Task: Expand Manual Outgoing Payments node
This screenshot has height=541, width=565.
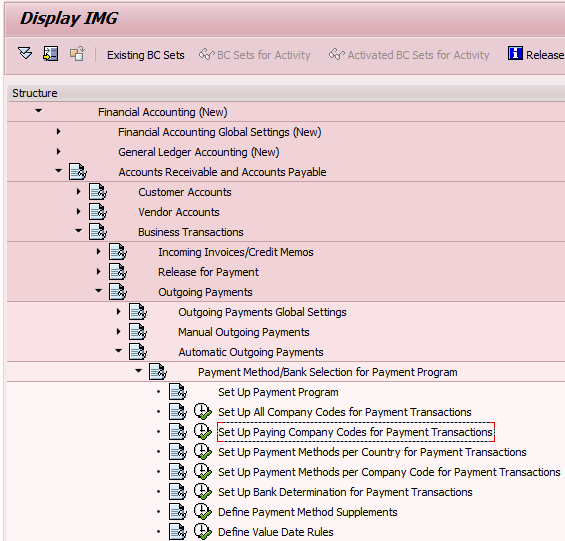Action: (x=119, y=331)
